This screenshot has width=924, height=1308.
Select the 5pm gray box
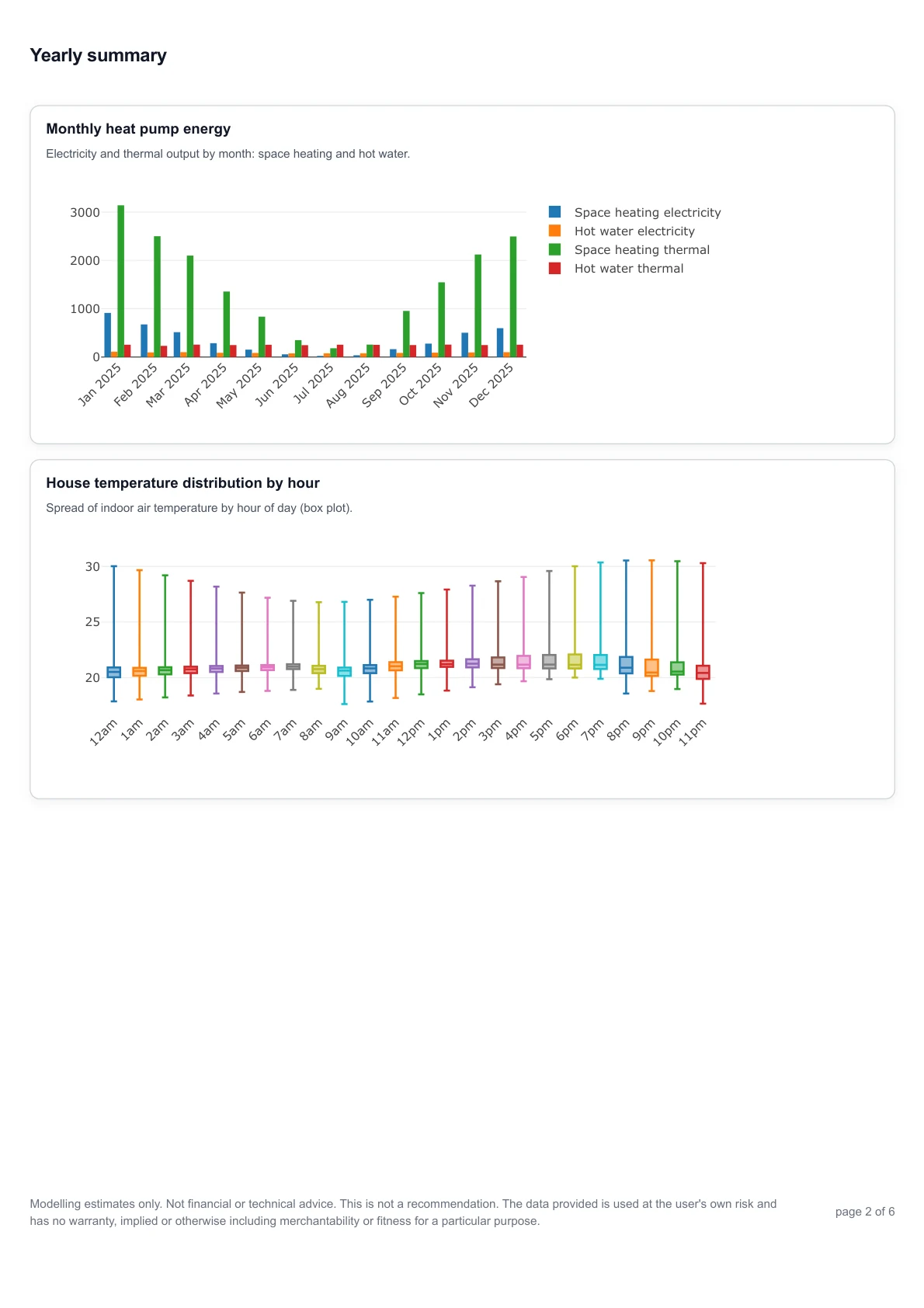click(550, 662)
